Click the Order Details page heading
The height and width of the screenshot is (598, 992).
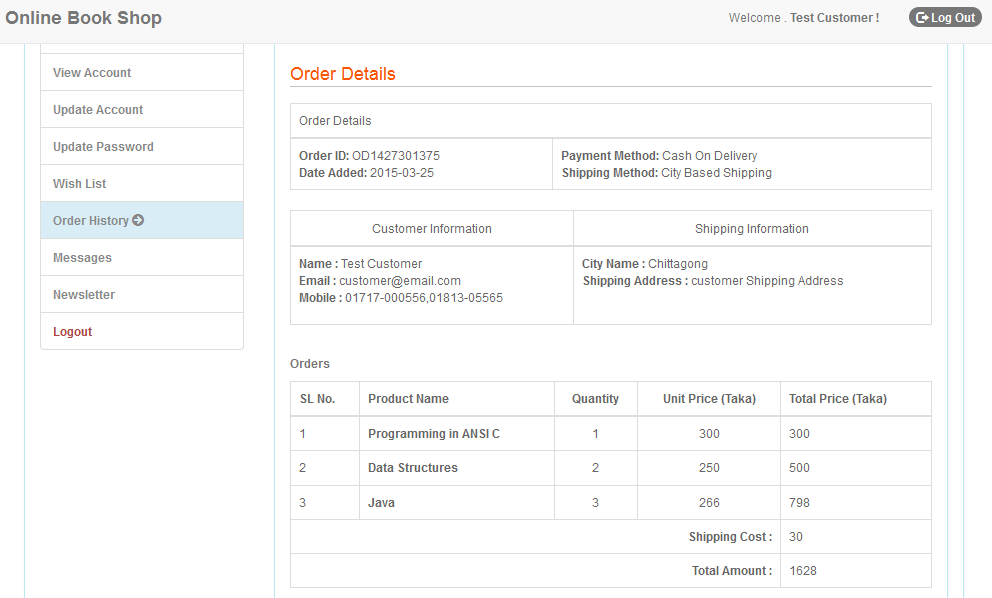(x=343, y=74)
